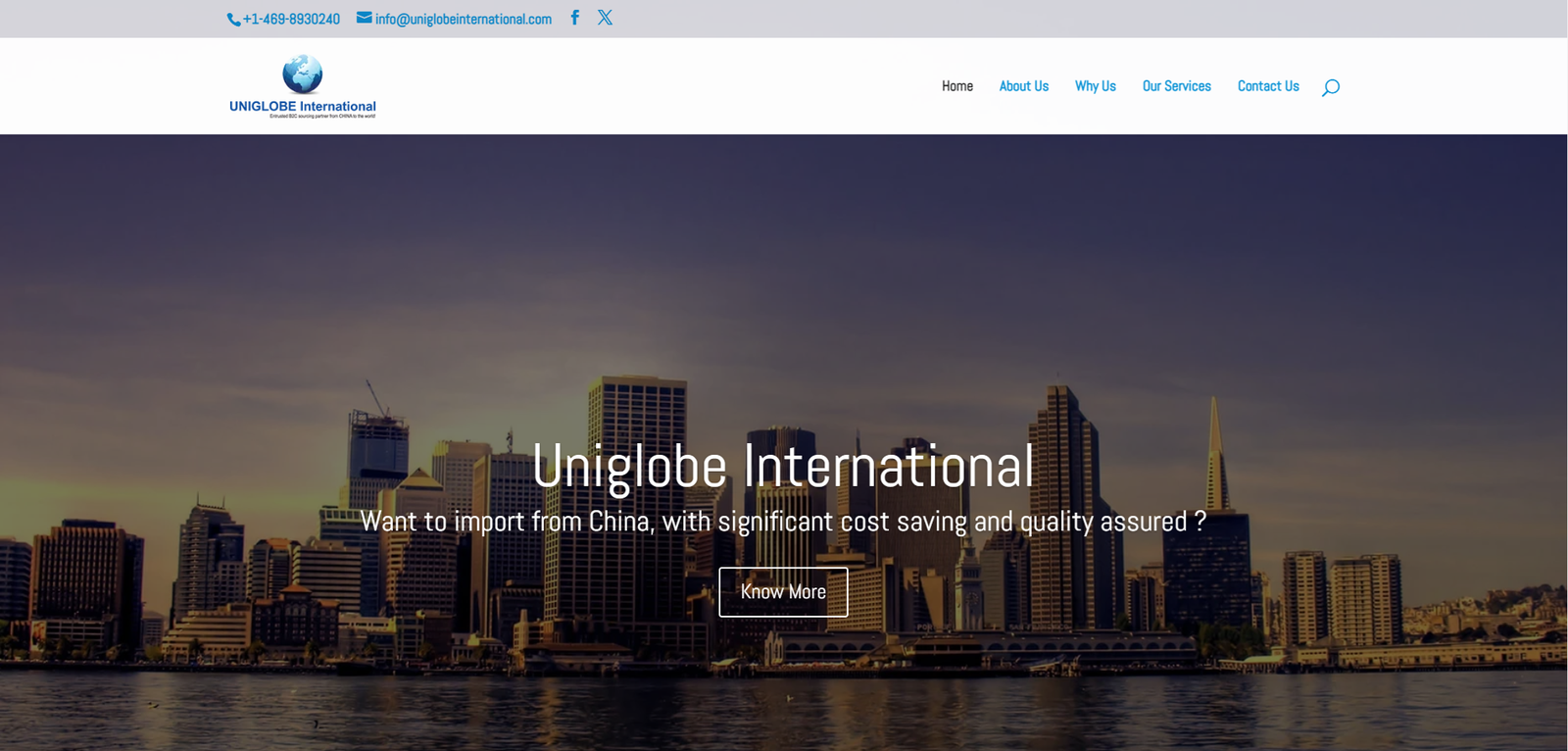Click the search magnifier icon
Viewport: 1568px width, 751px height.
point(1330,87)
